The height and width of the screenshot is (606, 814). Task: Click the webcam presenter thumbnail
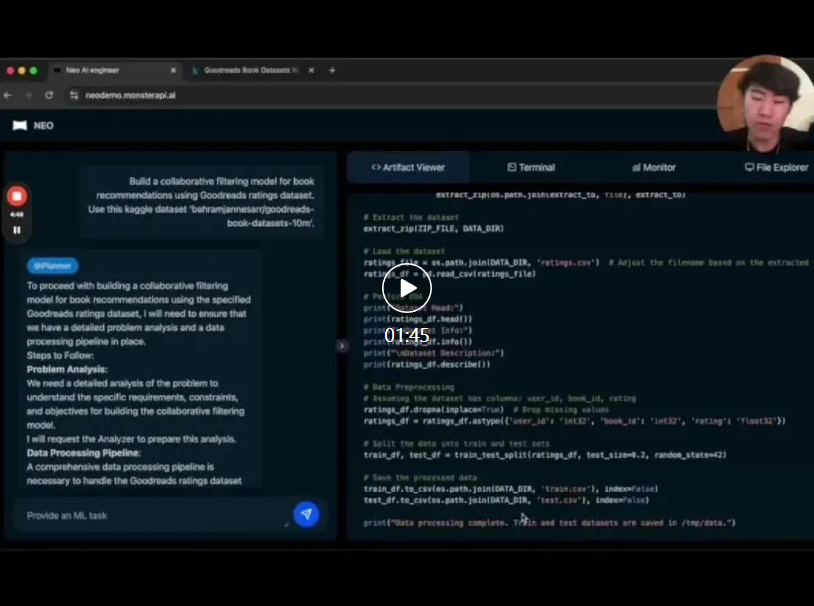[x=765, y=104]
